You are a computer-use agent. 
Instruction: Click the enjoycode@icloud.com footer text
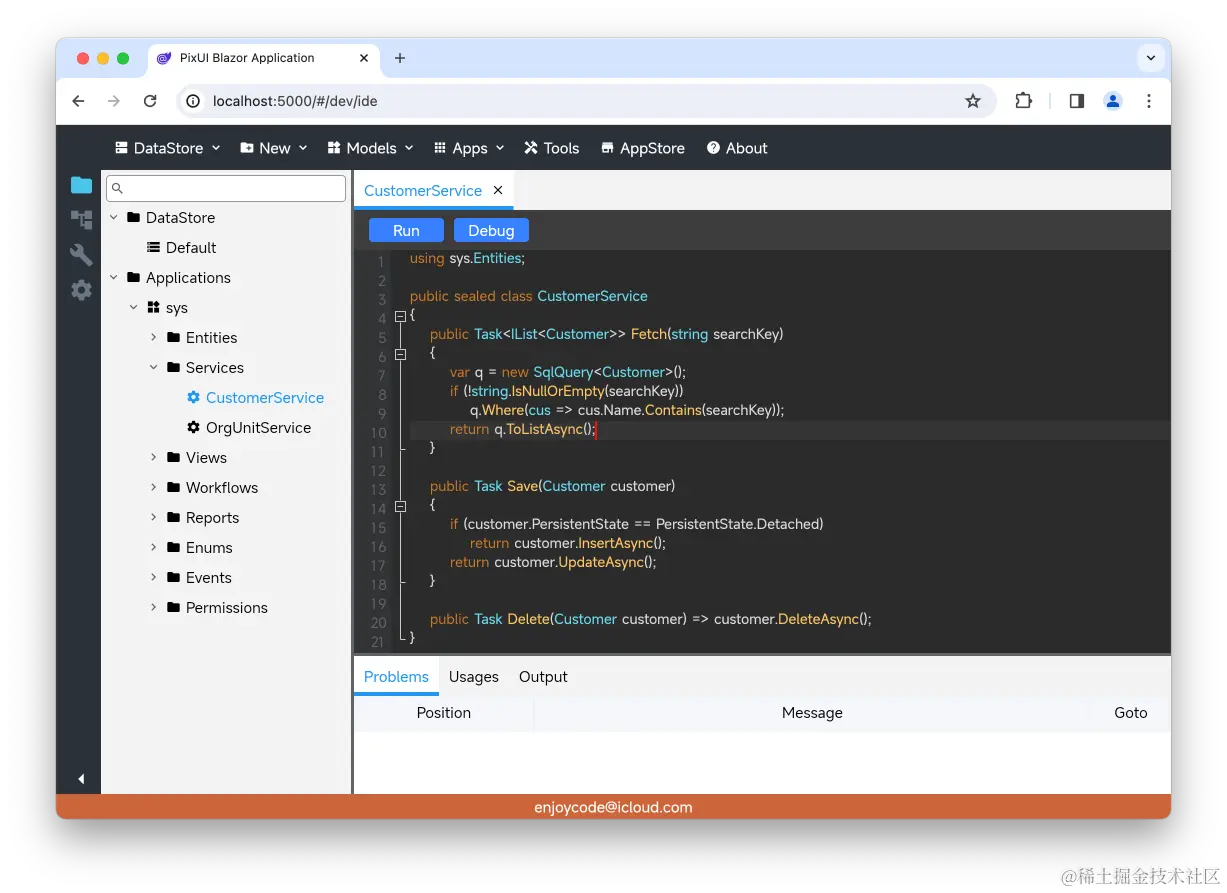(613, 807)
